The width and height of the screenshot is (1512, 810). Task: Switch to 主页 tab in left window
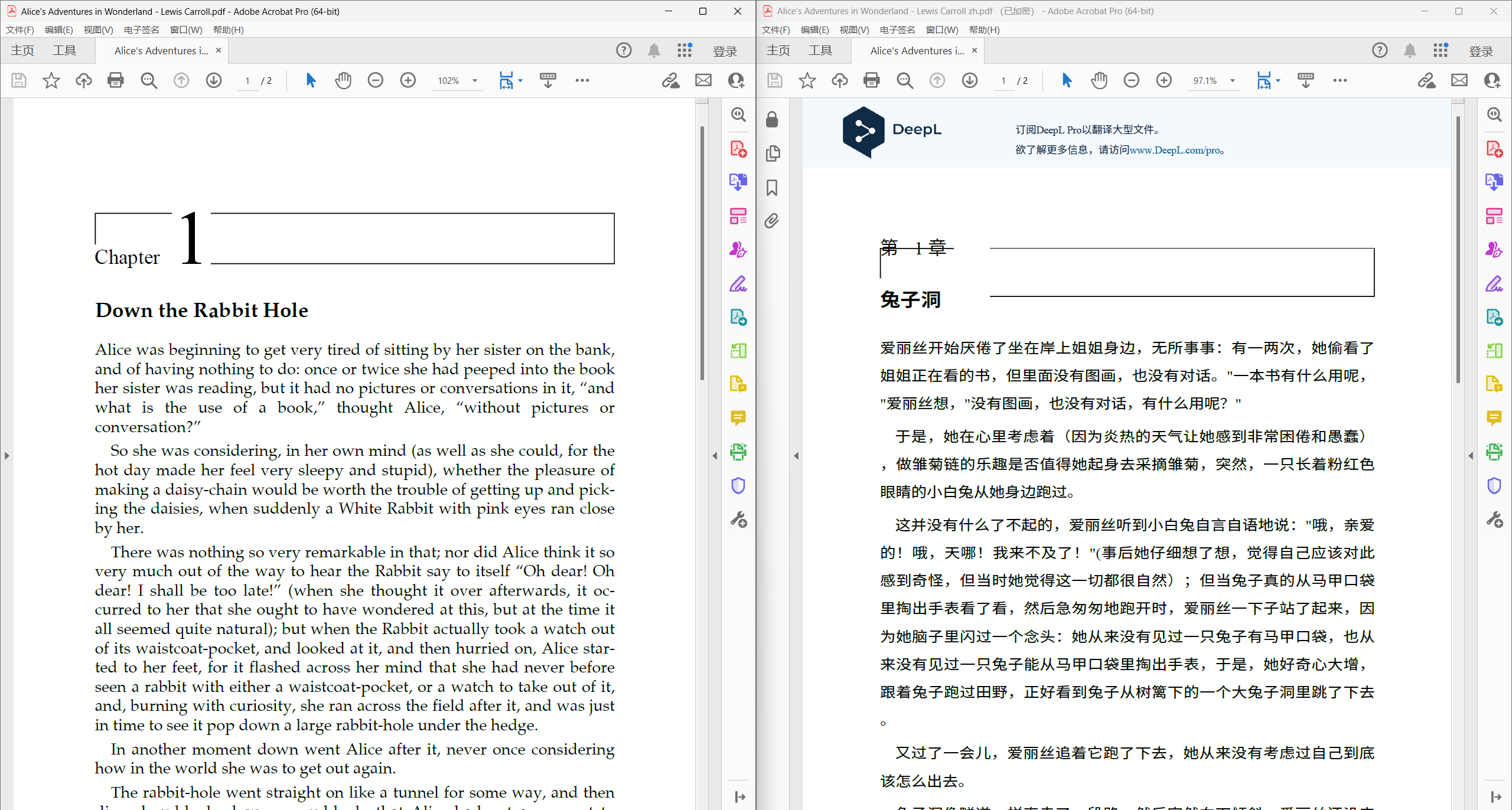(22, 51)
